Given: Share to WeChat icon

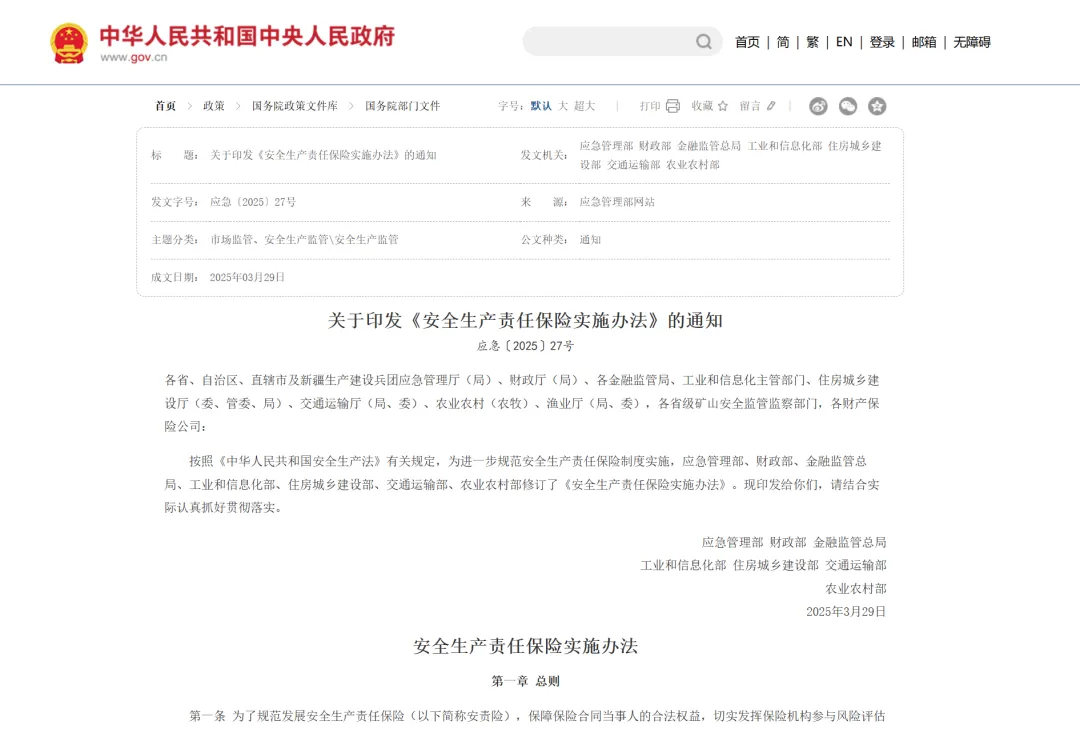Looking at the screenshot, I should click(x=848, y=106).
